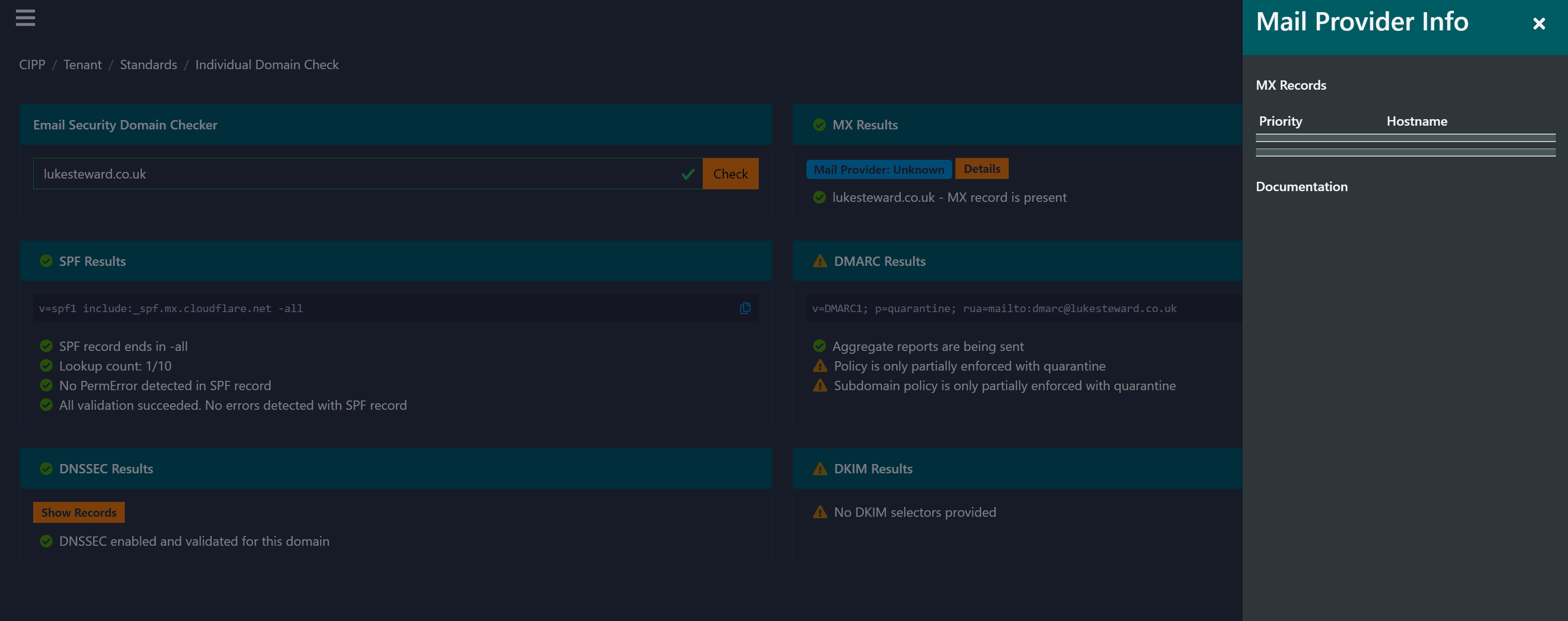The width and height of the screenshot is (1568, 621).
Task: Click the DKIM Results warning icon
Action: coord(820,469)
